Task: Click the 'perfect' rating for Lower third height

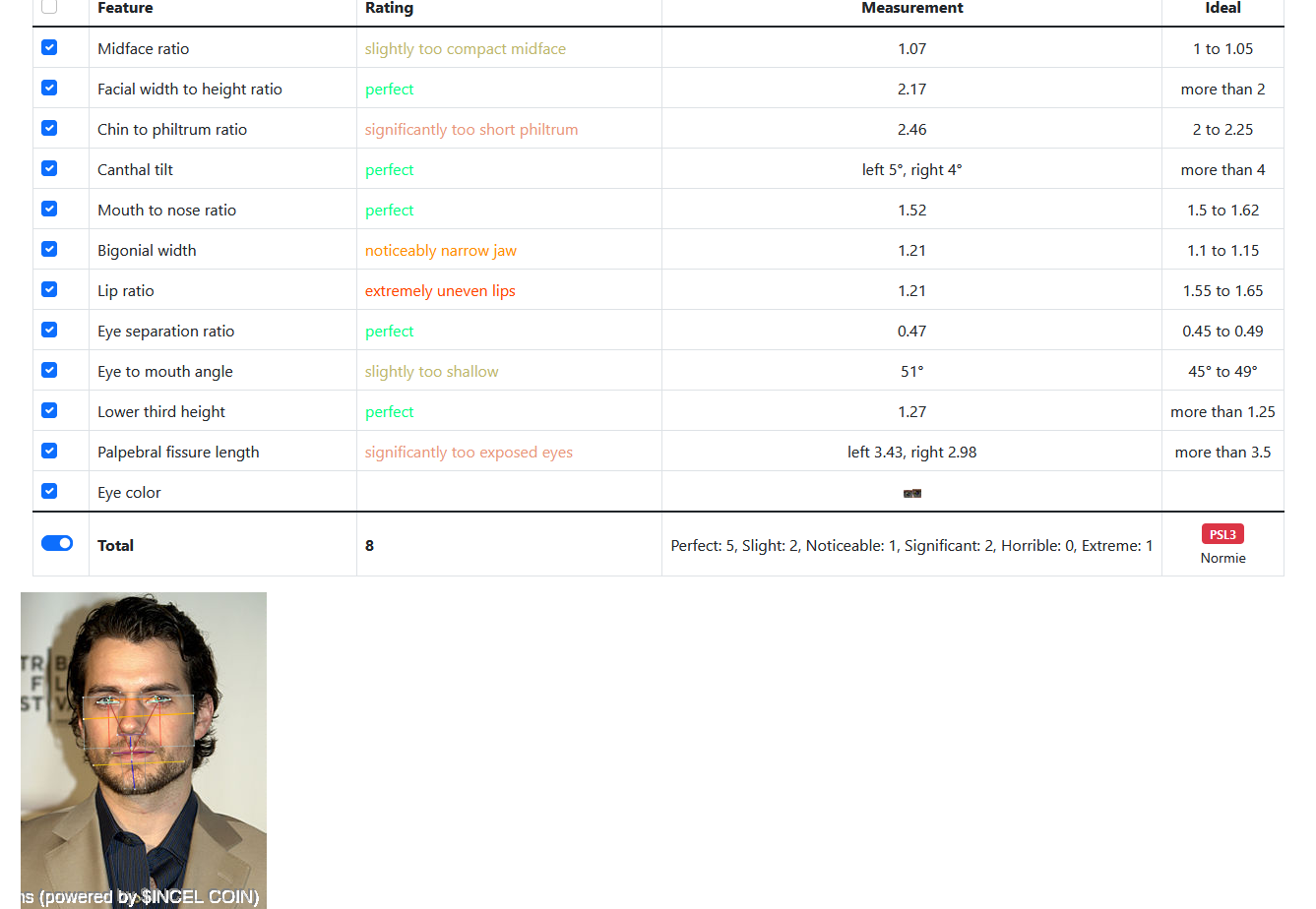Action: coord(390,411)
